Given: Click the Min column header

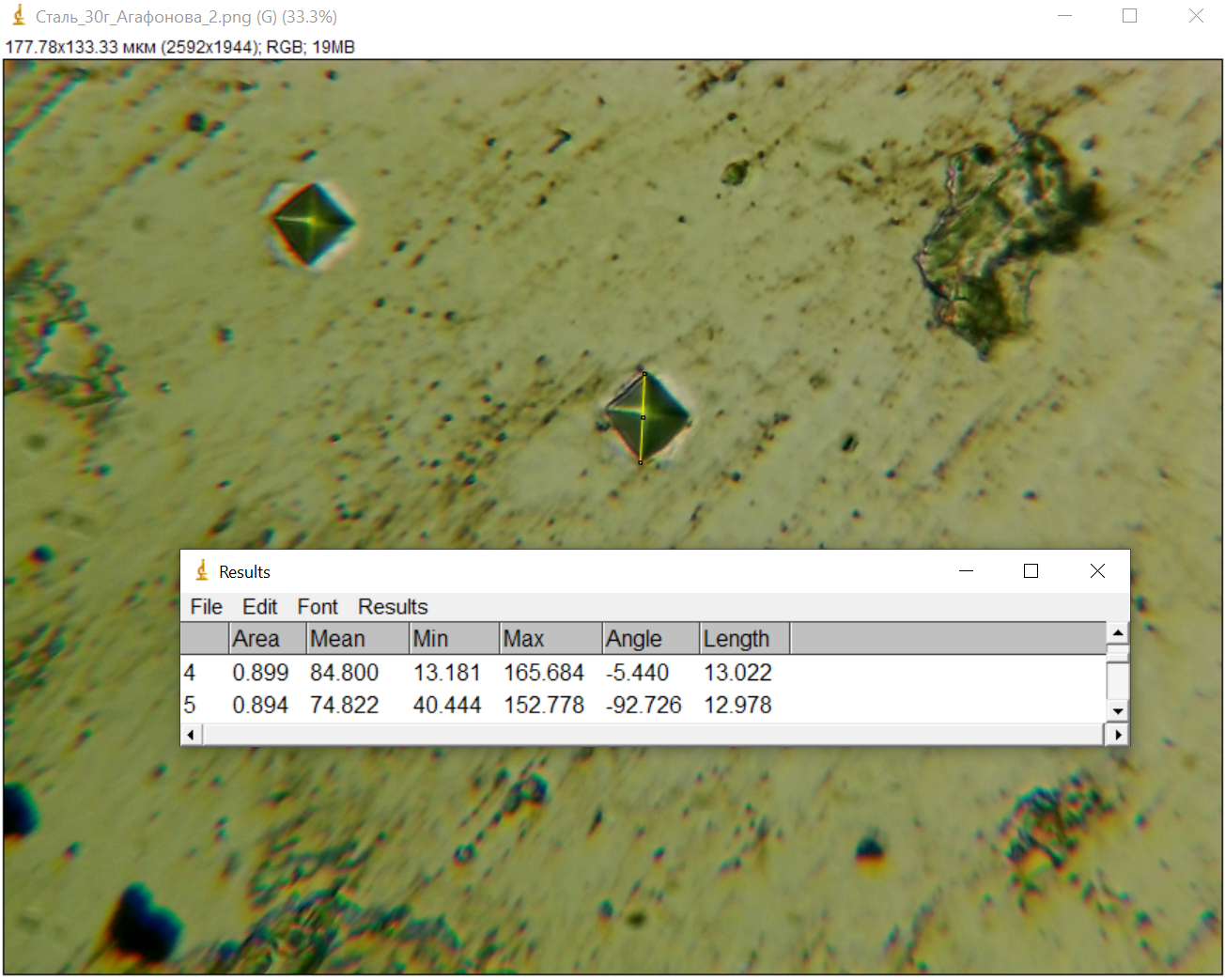Looking at the screenshot, I should [x=455, y=639].
